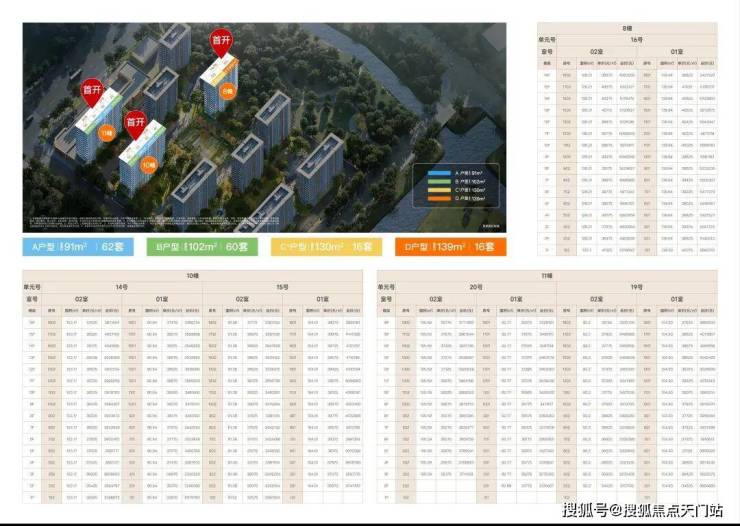Click the 14号 unit header in the 10幢 table
The image size is (740, 526).
click(122, 287)
